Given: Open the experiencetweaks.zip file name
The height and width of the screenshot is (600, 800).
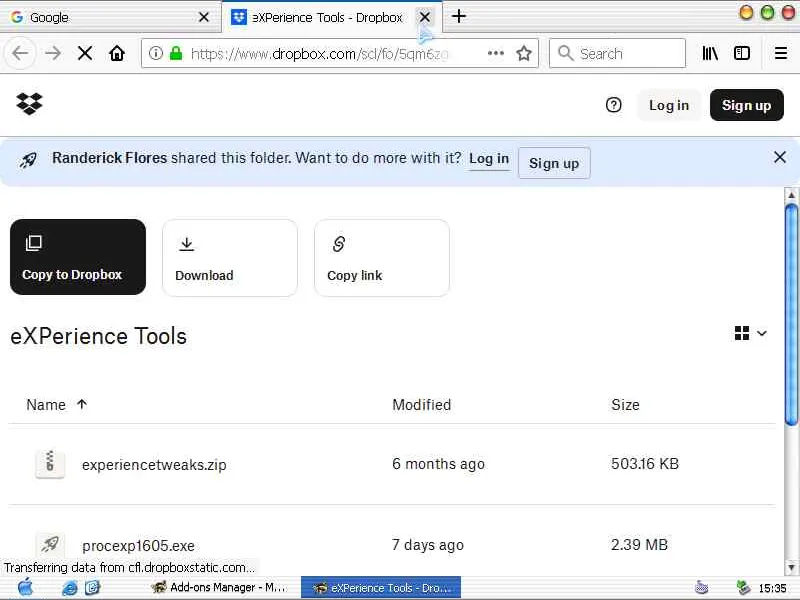Looking at the screenshot, I should click(x=154, y=465).
